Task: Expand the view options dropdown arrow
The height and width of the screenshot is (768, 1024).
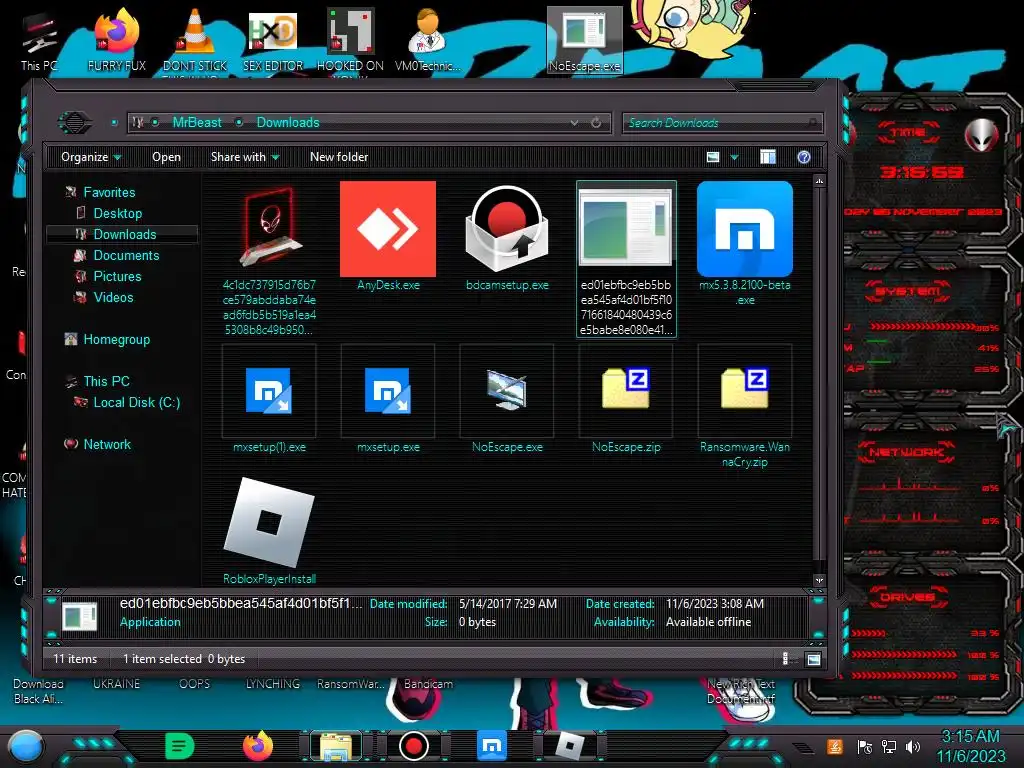Action: (734, 157)
